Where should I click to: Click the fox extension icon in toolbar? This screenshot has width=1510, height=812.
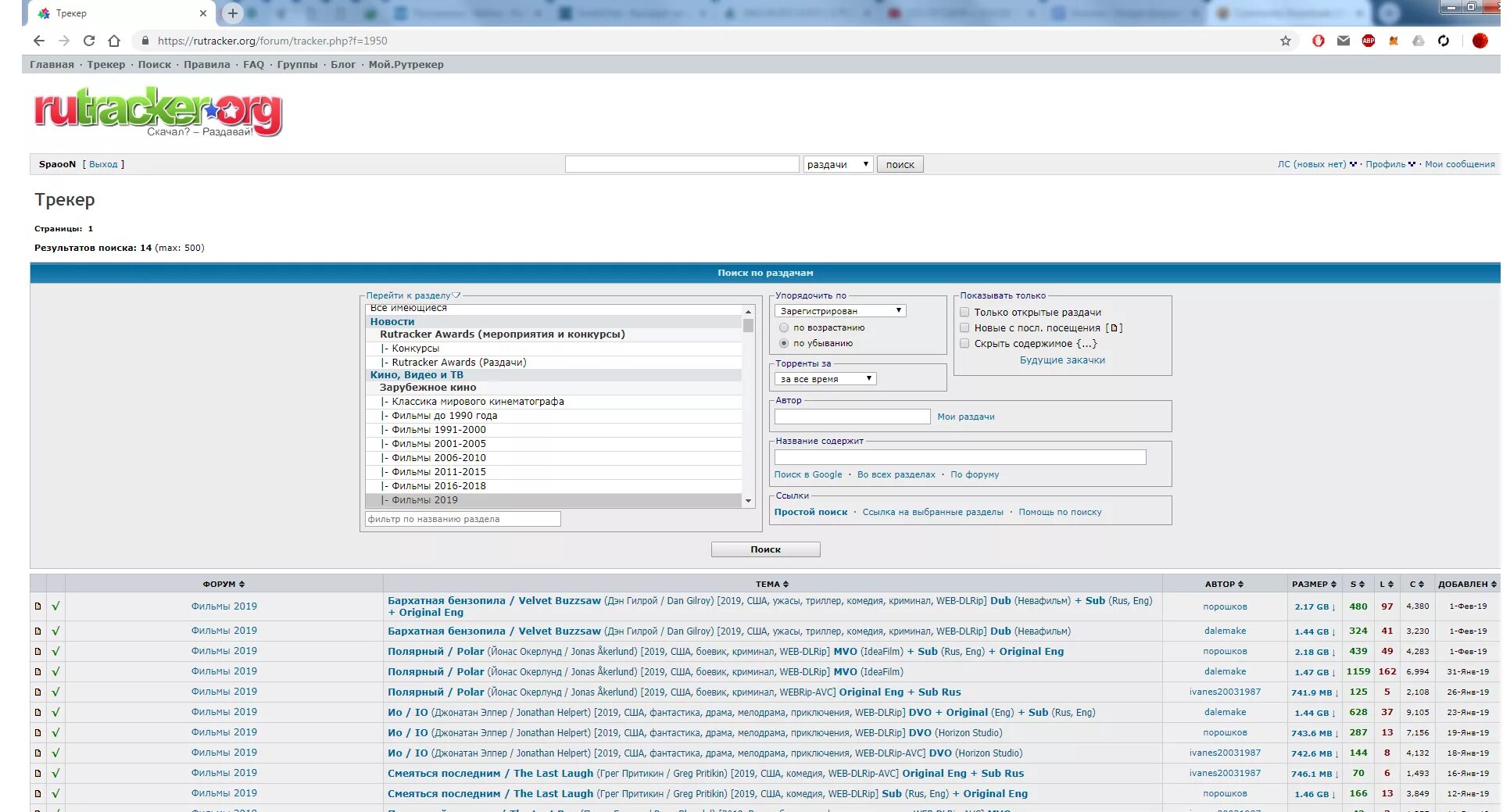click(1394, 41)
